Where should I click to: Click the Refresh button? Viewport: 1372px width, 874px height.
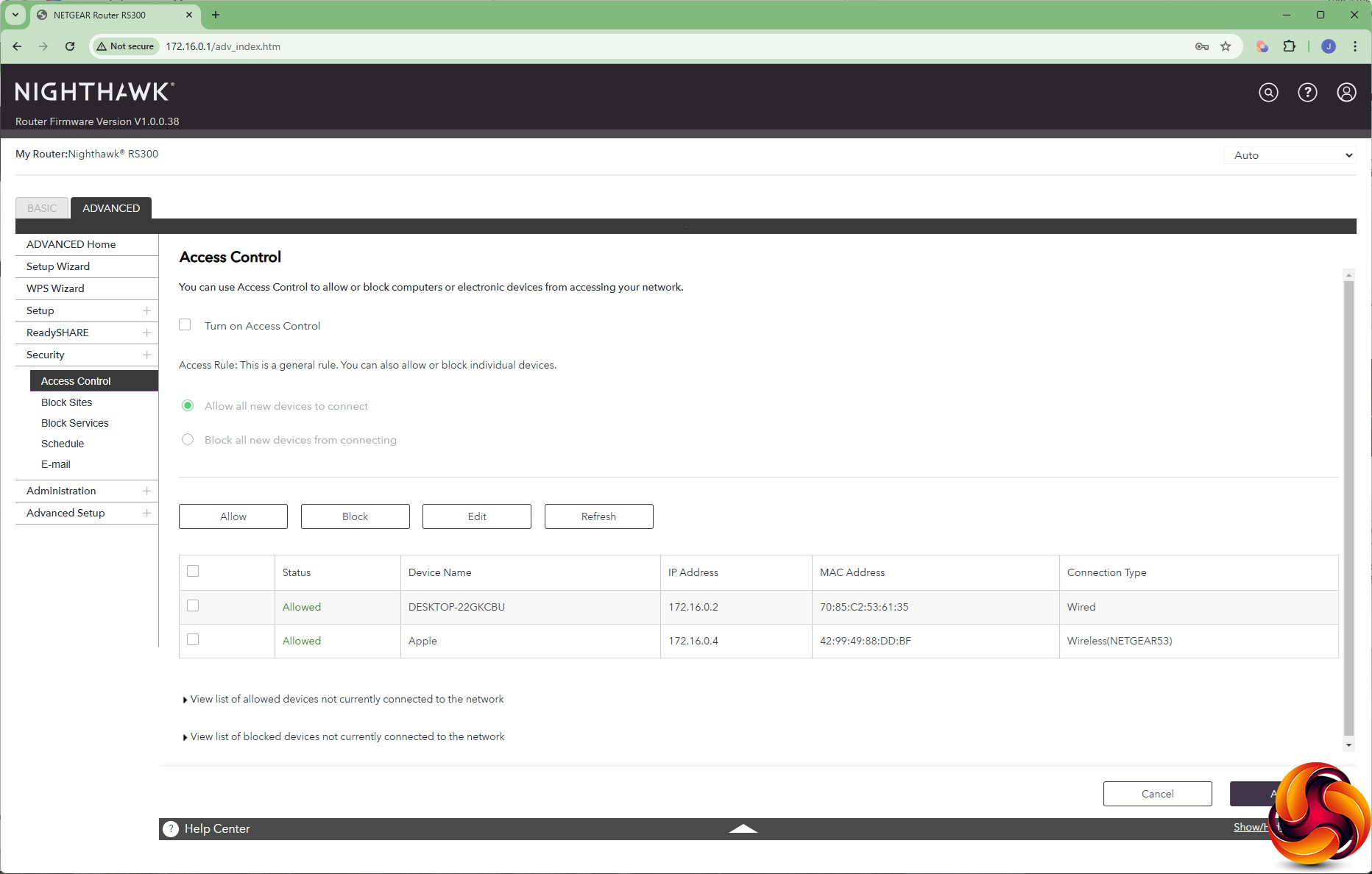[x=599, y=516]
